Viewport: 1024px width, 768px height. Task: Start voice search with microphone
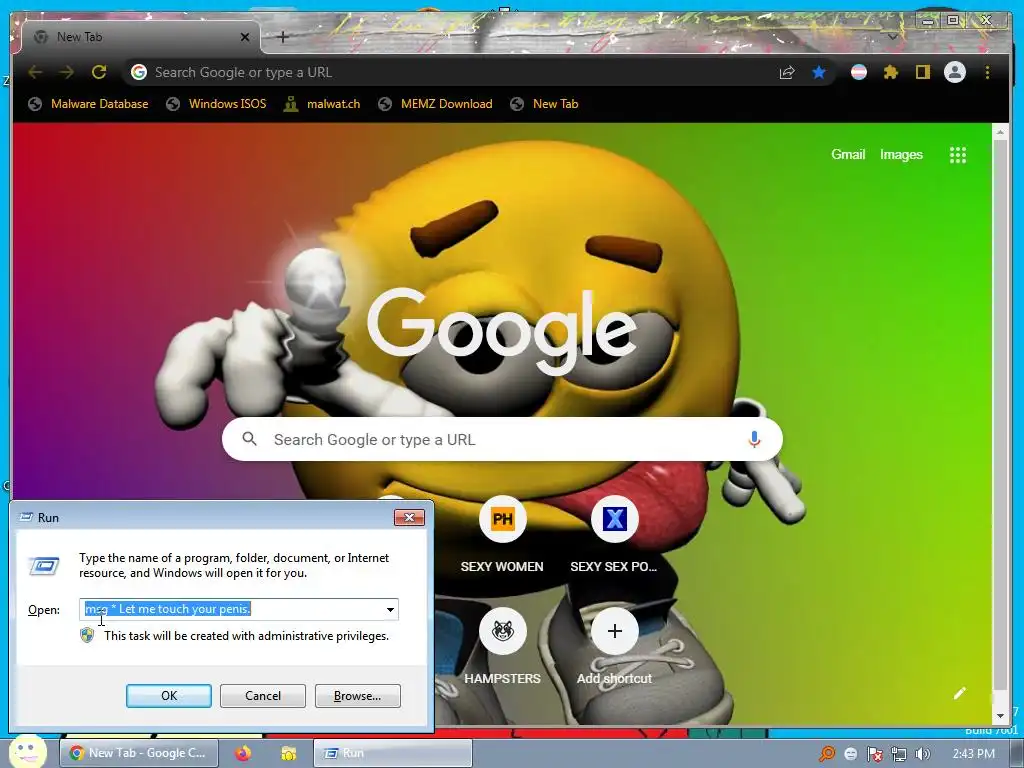(754, 440)
